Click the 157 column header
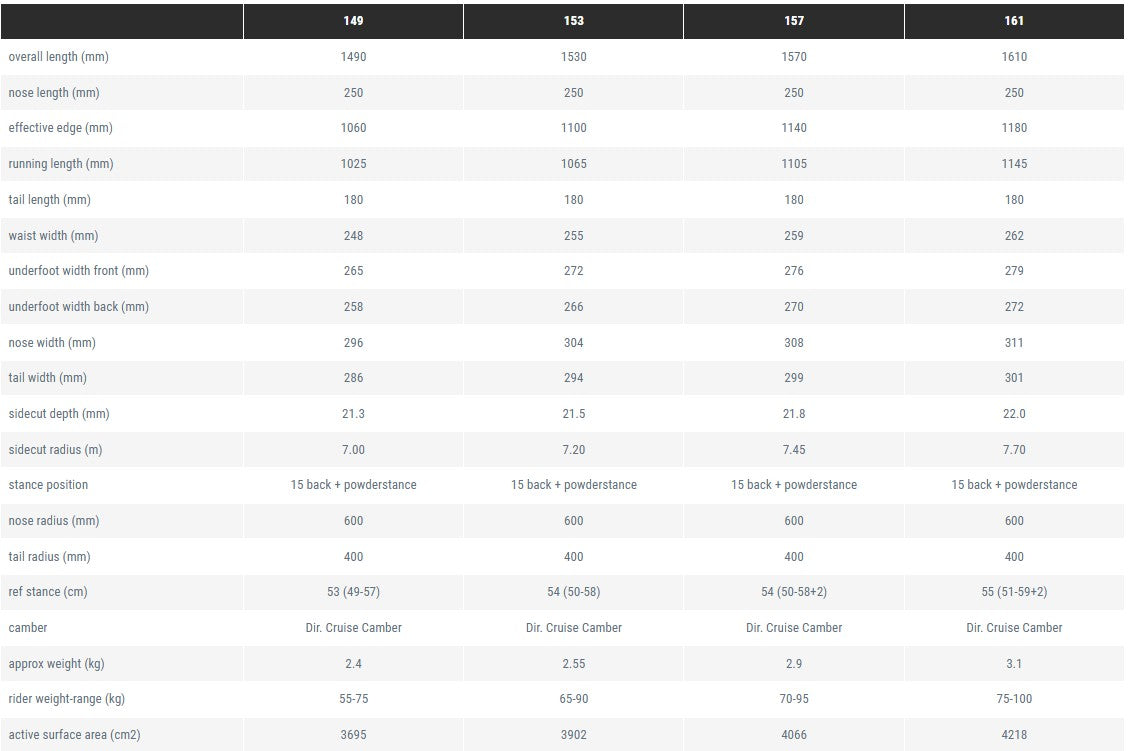The image size is (1128, 751). tap(793, 21)
